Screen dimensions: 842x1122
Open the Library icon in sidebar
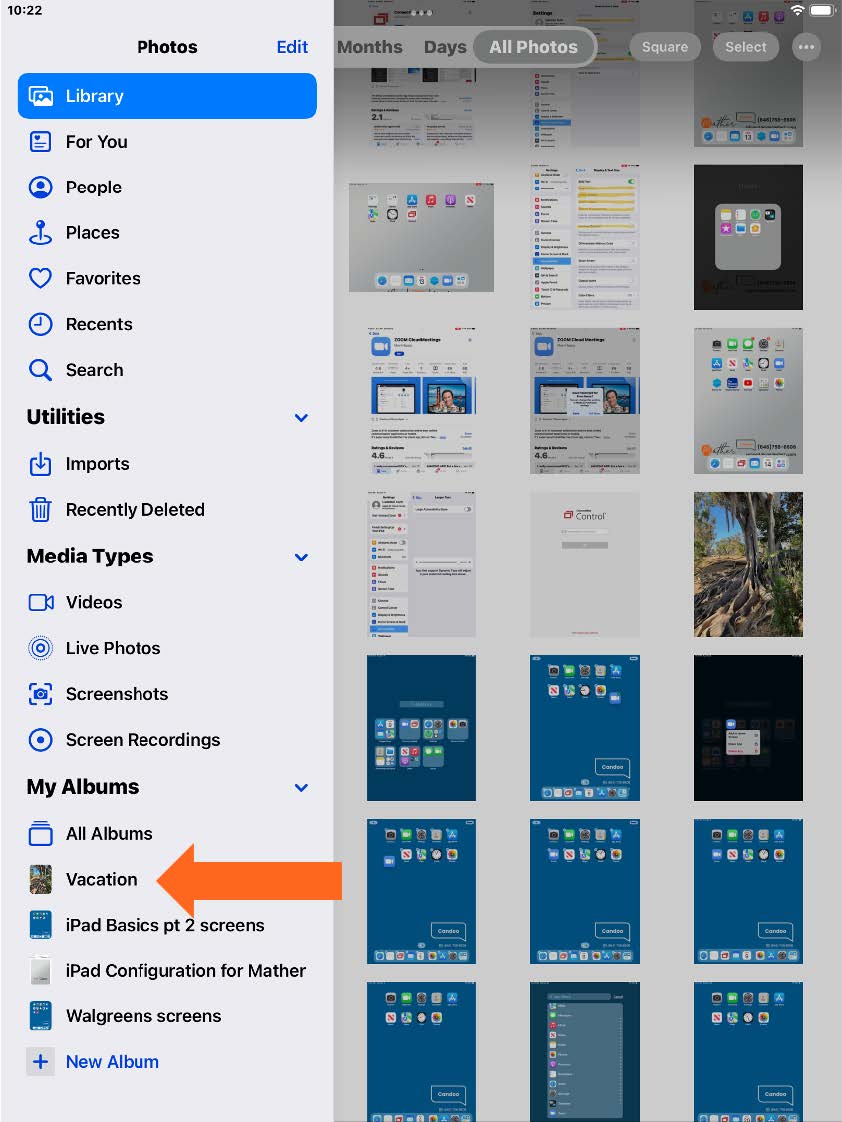pyautogui.click(x=40, y=96)
